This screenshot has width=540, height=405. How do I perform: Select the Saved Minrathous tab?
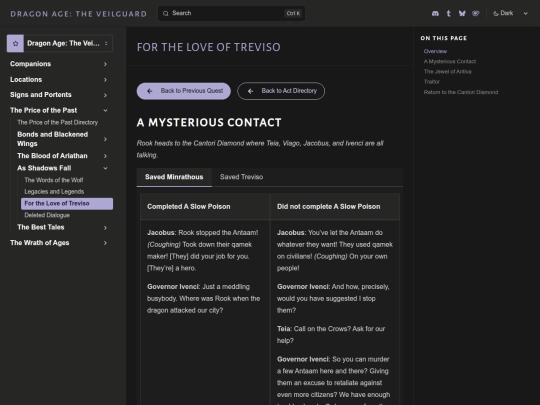coord(174,177)
